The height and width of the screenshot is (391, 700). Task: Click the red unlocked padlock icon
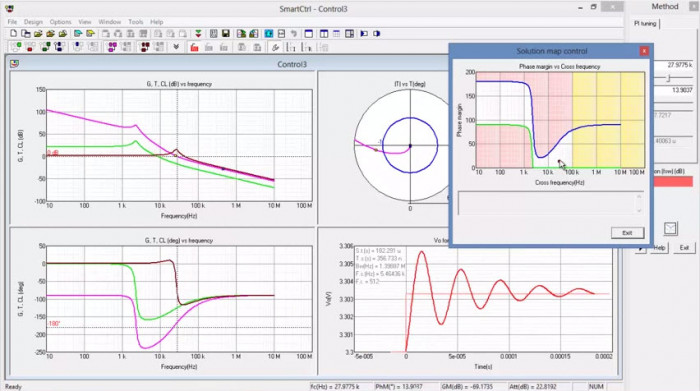point(194,47)
